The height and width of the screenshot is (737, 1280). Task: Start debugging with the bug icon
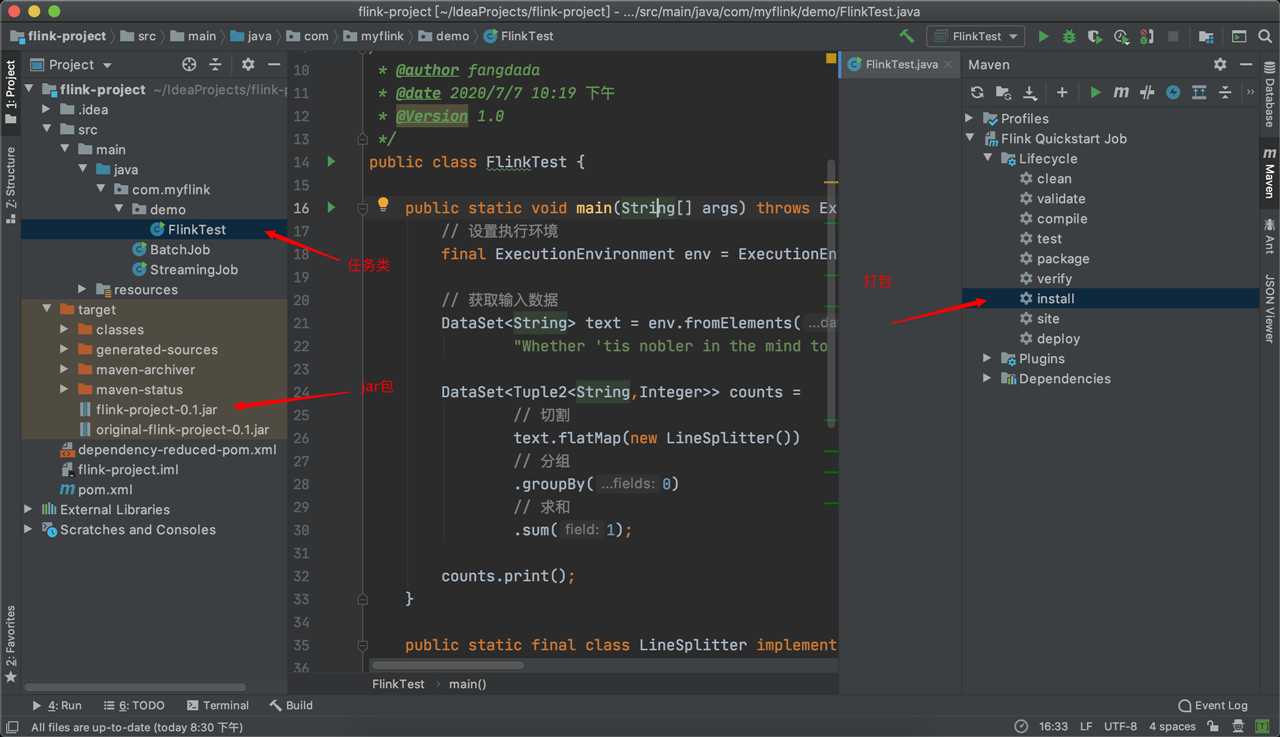(1069, 36)
